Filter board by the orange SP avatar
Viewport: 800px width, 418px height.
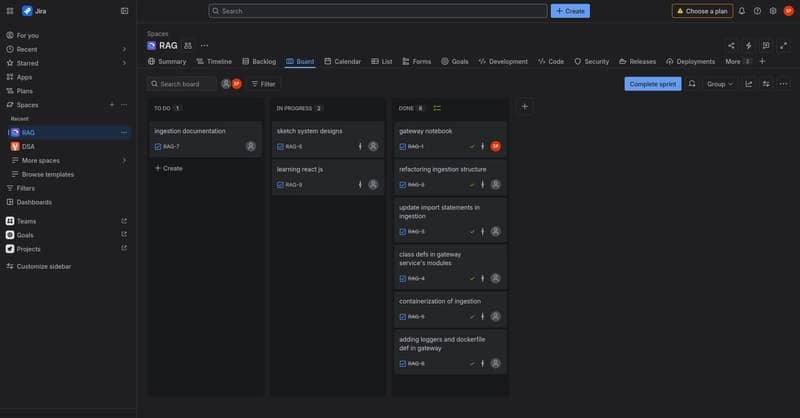(x=237, y=84)
